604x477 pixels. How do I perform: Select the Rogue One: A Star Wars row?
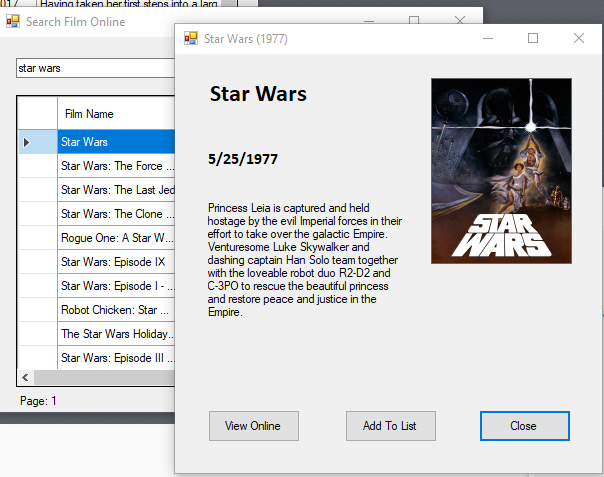pyautogui.click(x=116, y=238)
